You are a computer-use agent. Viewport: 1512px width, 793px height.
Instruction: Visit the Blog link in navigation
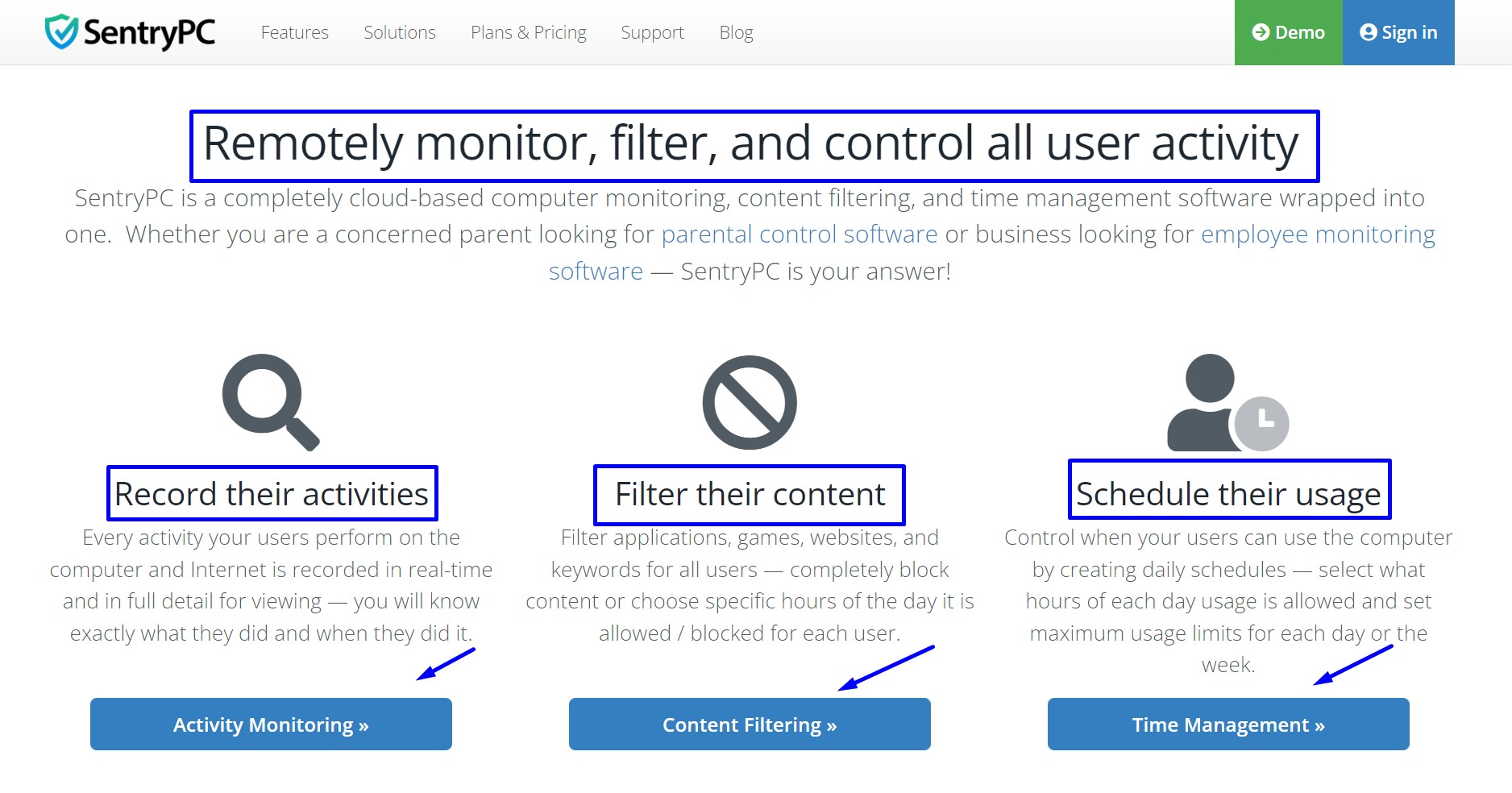[736, 32]
